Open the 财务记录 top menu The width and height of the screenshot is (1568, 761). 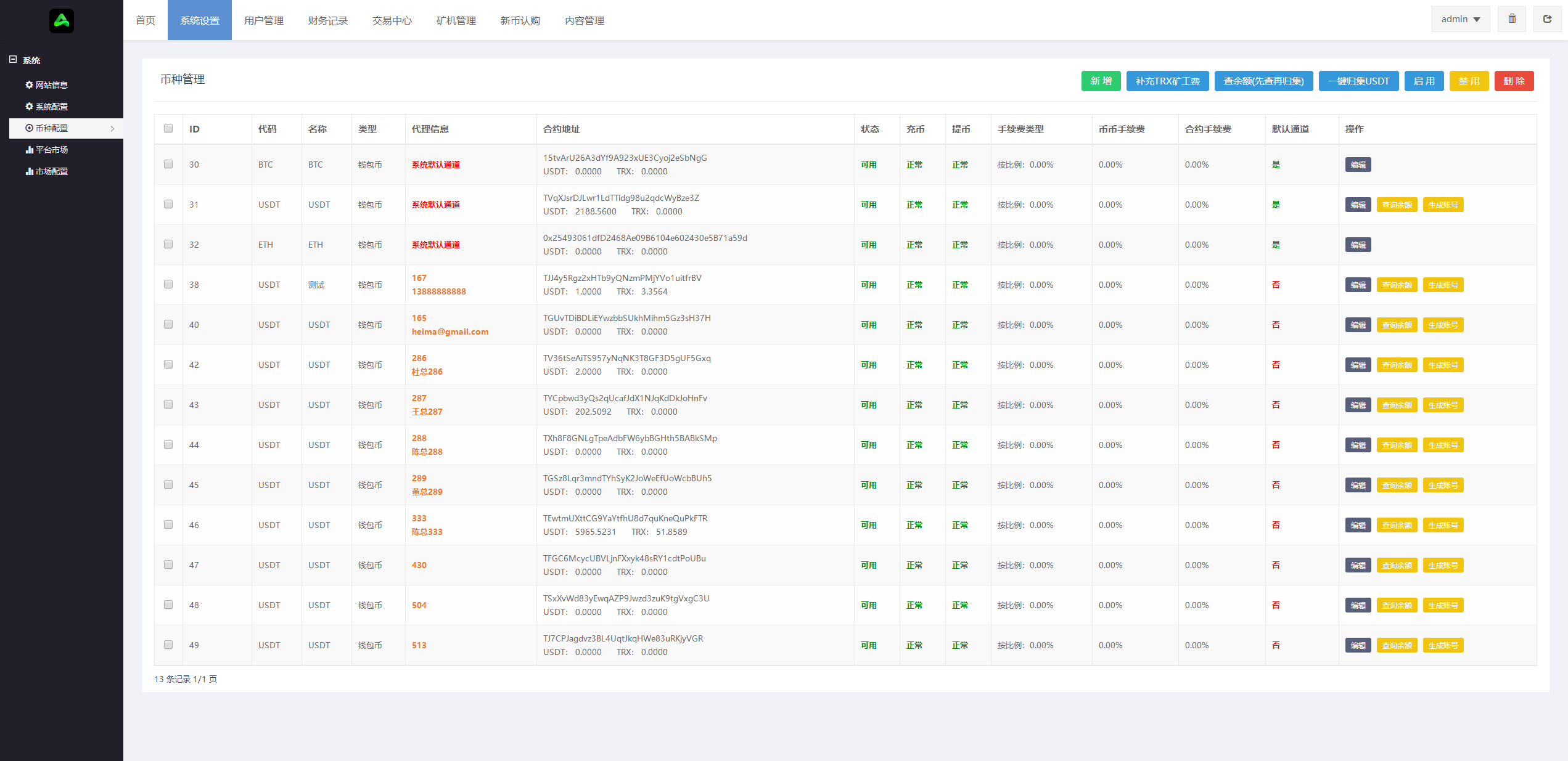[x=327, y=20]
